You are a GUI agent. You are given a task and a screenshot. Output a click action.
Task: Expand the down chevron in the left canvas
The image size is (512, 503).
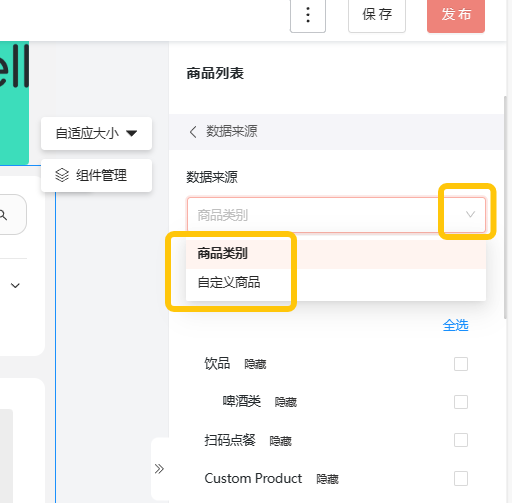pos(15,286)
